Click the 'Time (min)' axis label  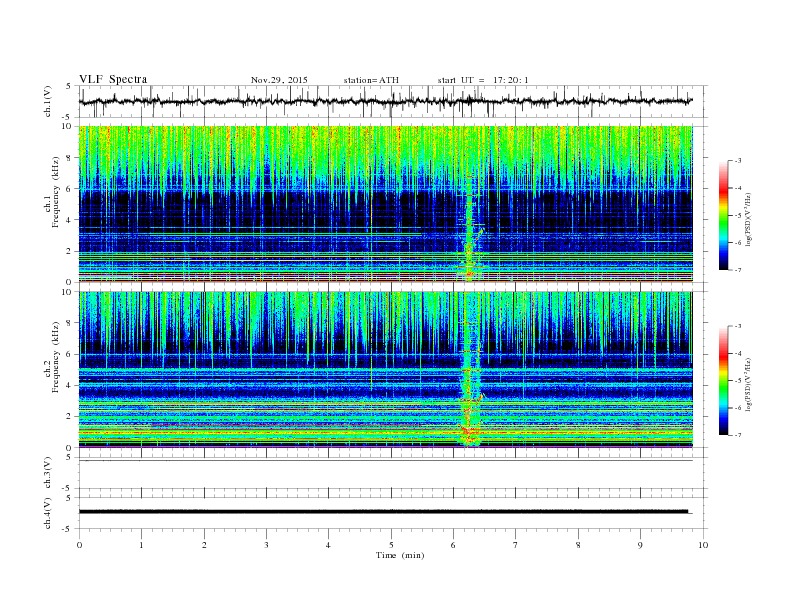[400, 555]
